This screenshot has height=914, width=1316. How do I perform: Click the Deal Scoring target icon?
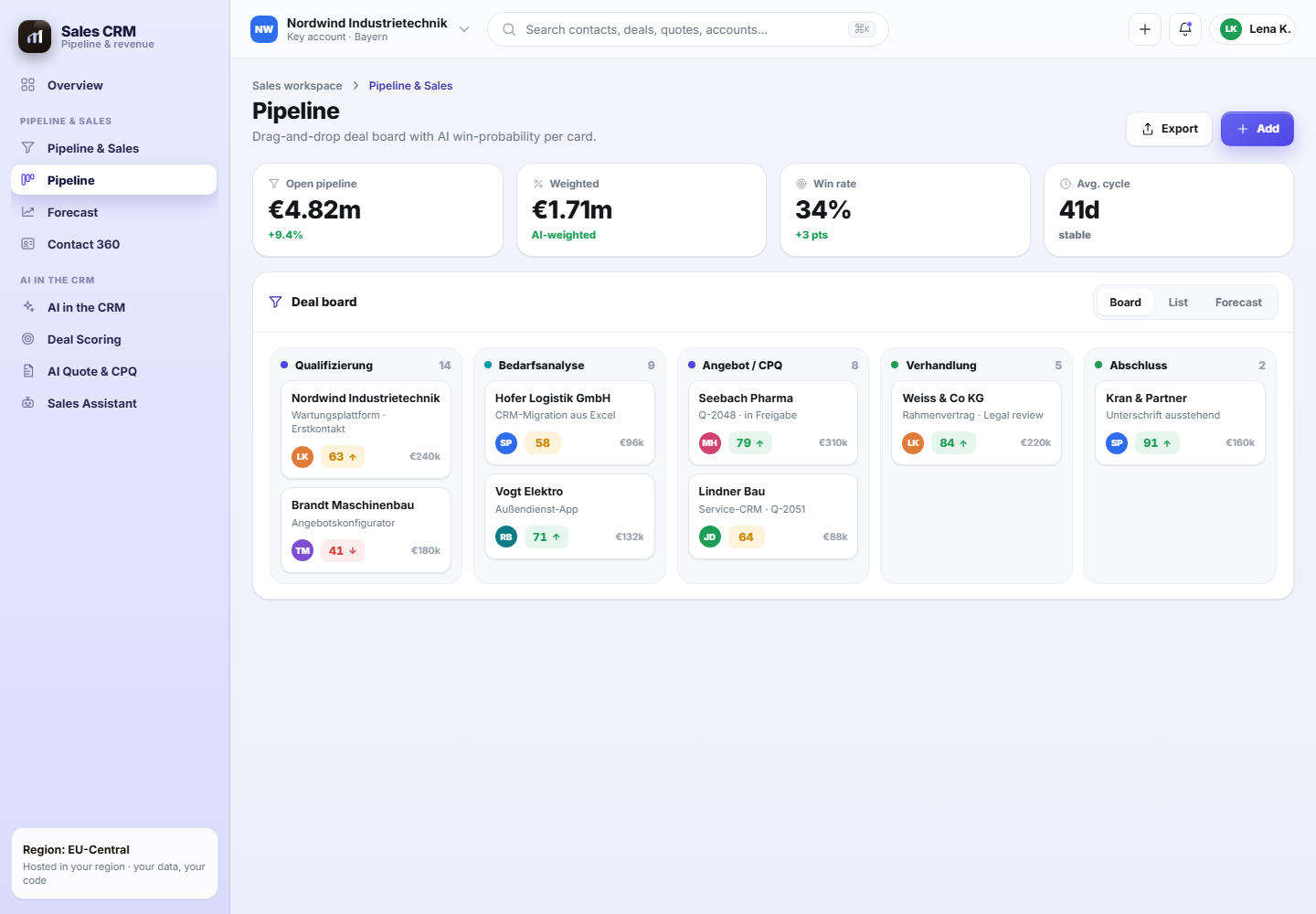pos(28,339)
